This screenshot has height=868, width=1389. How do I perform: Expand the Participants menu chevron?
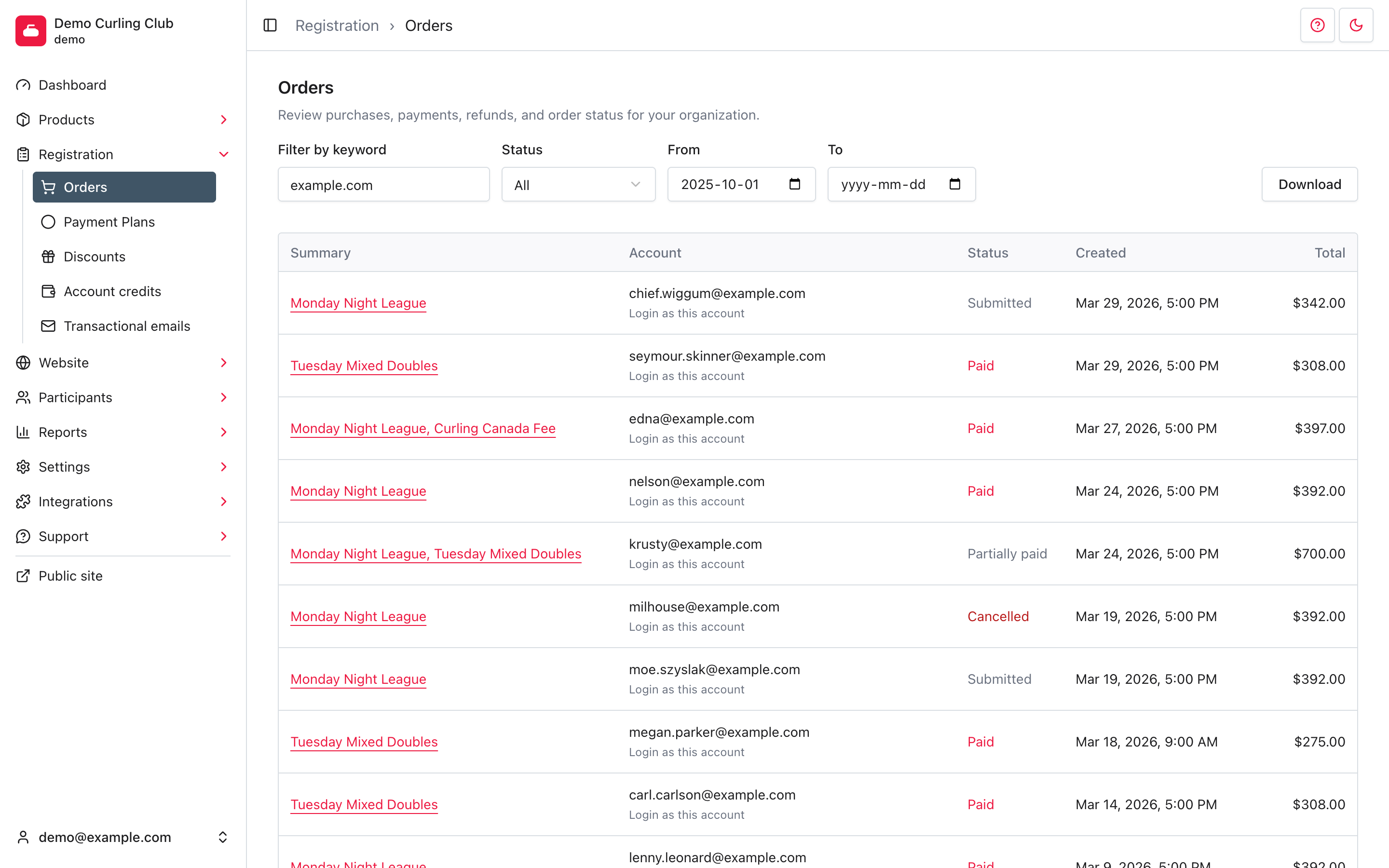[224, 397]
